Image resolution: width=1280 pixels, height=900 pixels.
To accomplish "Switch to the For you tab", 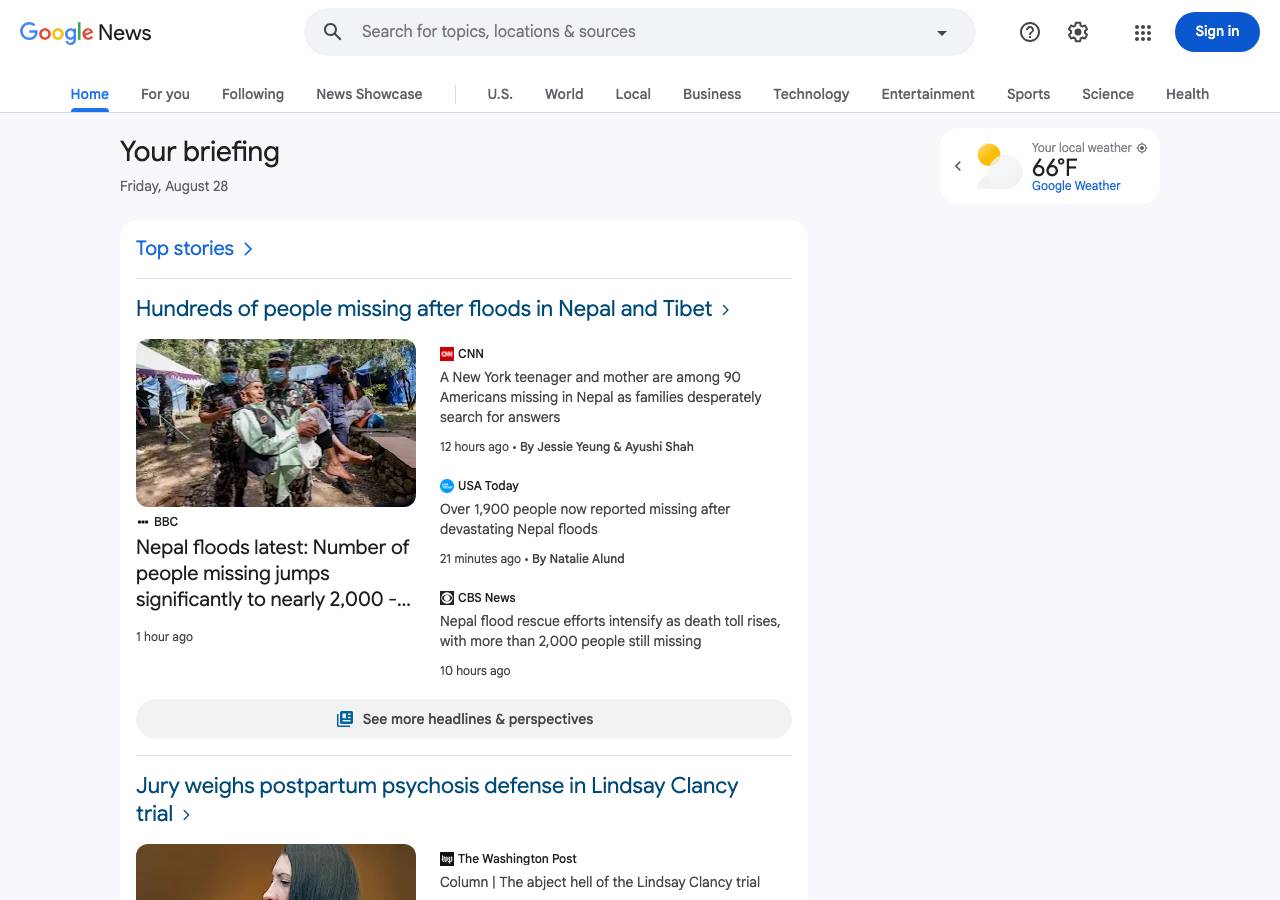I will click(x=165, y=94).
